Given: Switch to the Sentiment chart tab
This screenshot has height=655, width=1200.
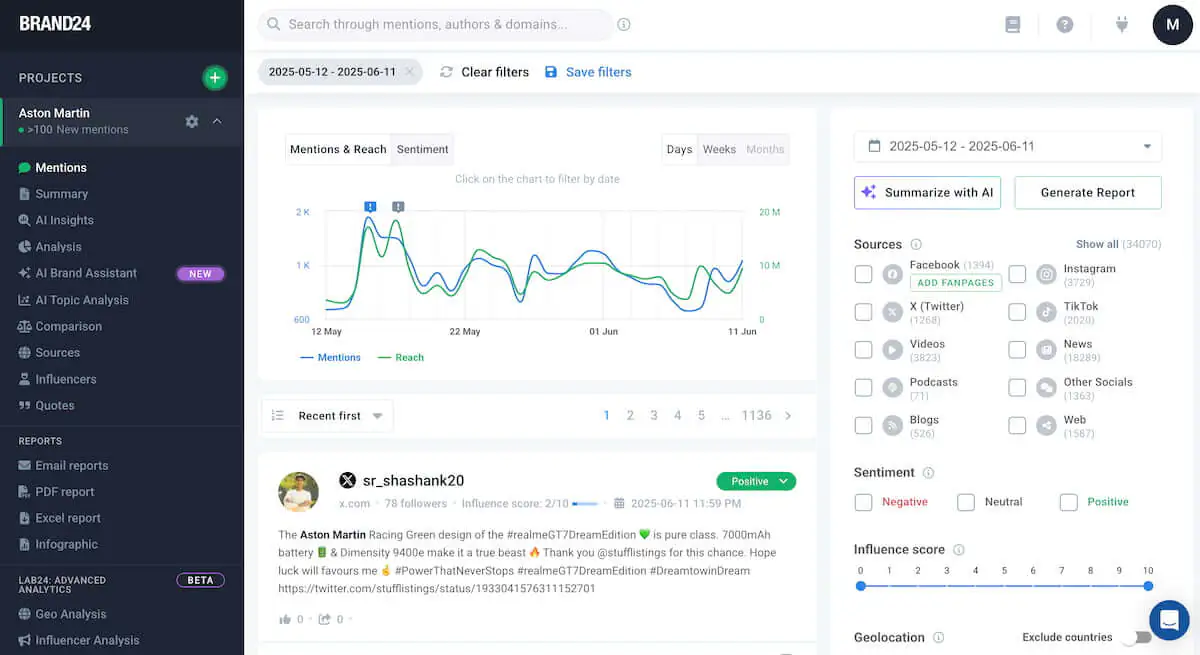Looking at the screenshot, I should [421, 149].
